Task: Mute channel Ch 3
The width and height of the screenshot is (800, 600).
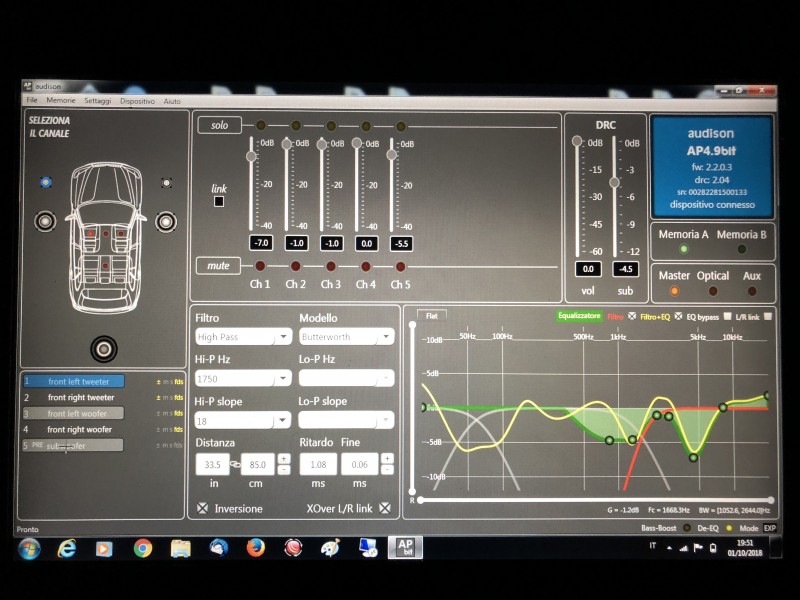Action: [x=331, y=266]
